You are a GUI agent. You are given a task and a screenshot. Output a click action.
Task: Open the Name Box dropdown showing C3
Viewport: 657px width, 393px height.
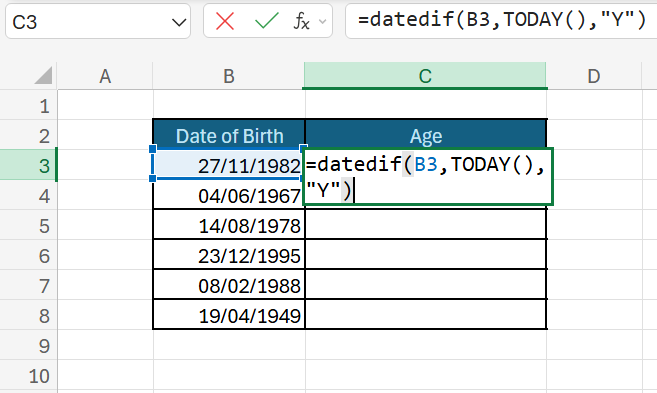click(x=179, y=22)
